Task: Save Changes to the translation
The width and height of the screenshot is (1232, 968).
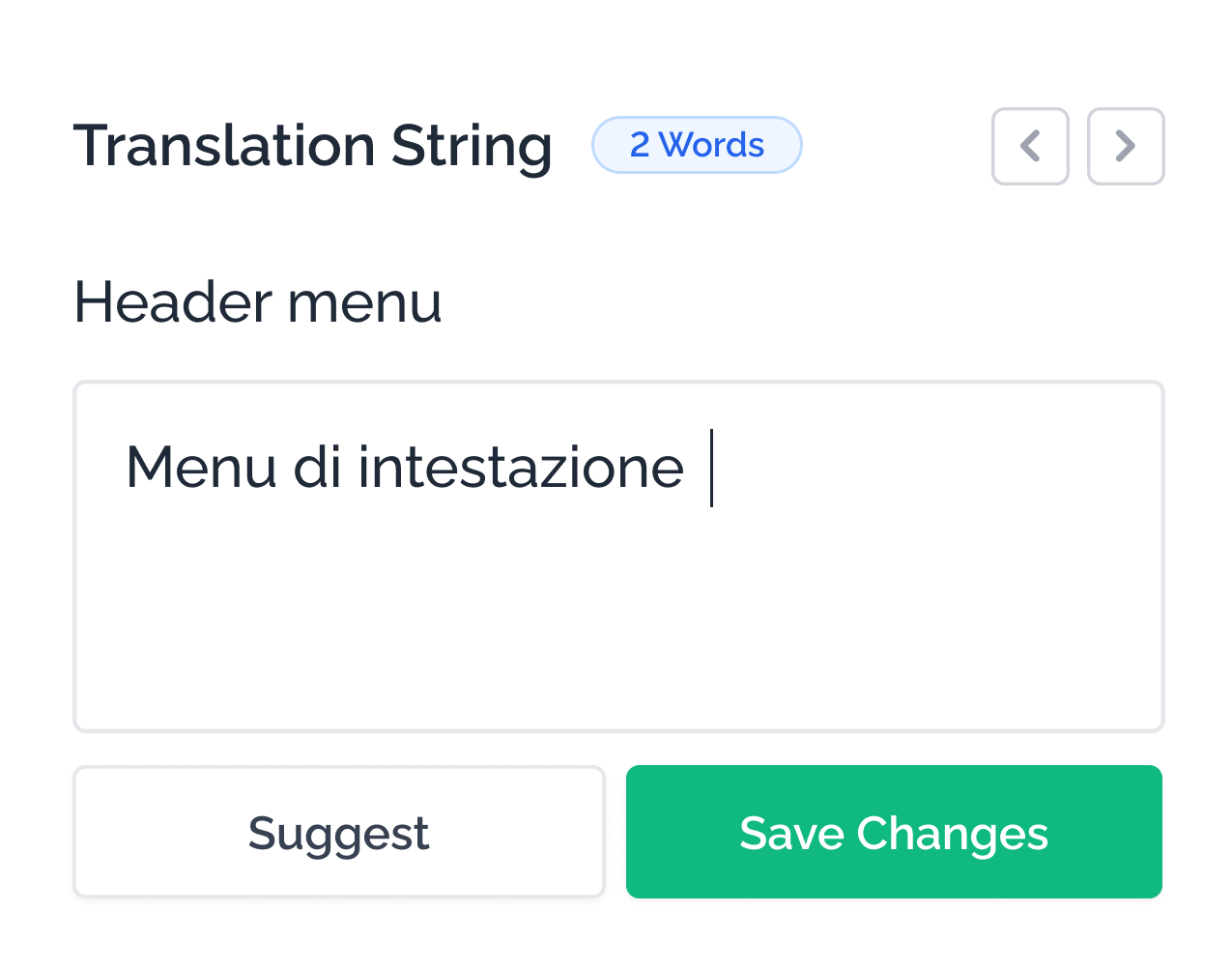Action: coord(894,832)
